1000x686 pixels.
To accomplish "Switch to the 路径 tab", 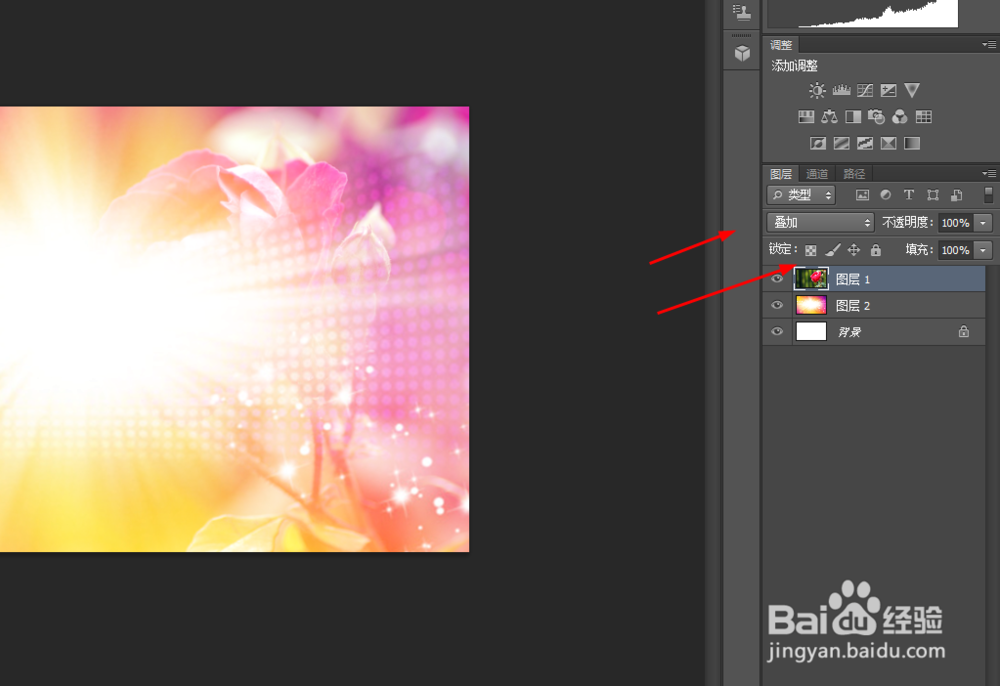I will [x=854, y=174].
